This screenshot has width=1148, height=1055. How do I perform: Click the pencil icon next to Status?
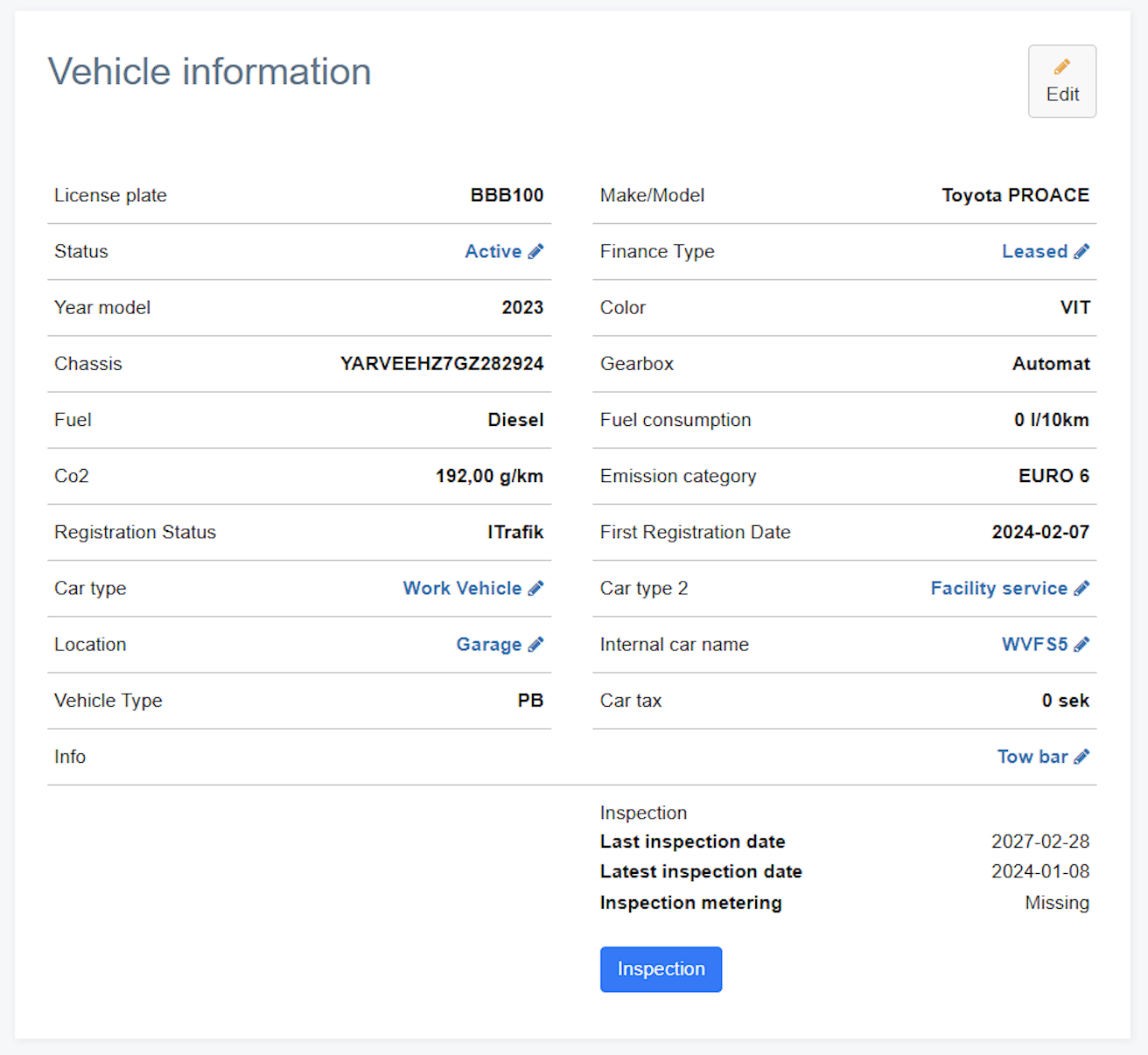pos(536,251)
